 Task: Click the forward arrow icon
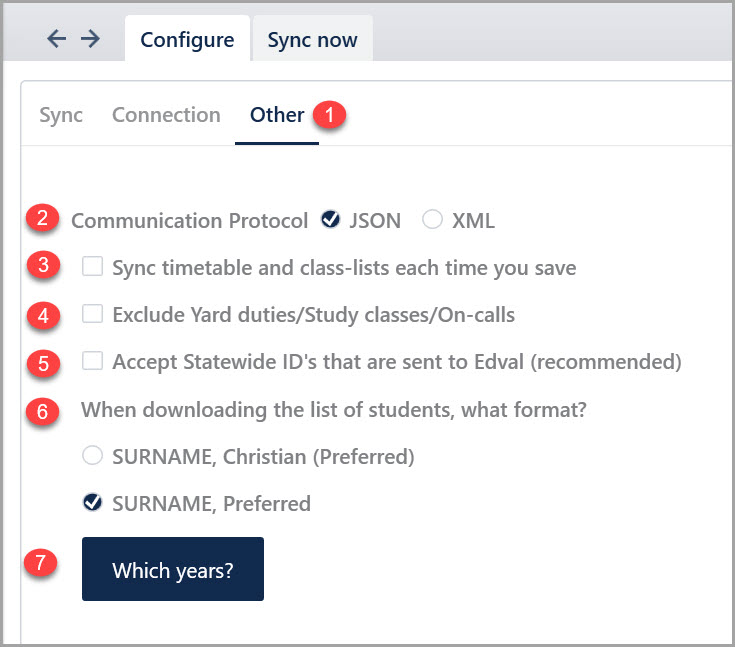point(90,39)
